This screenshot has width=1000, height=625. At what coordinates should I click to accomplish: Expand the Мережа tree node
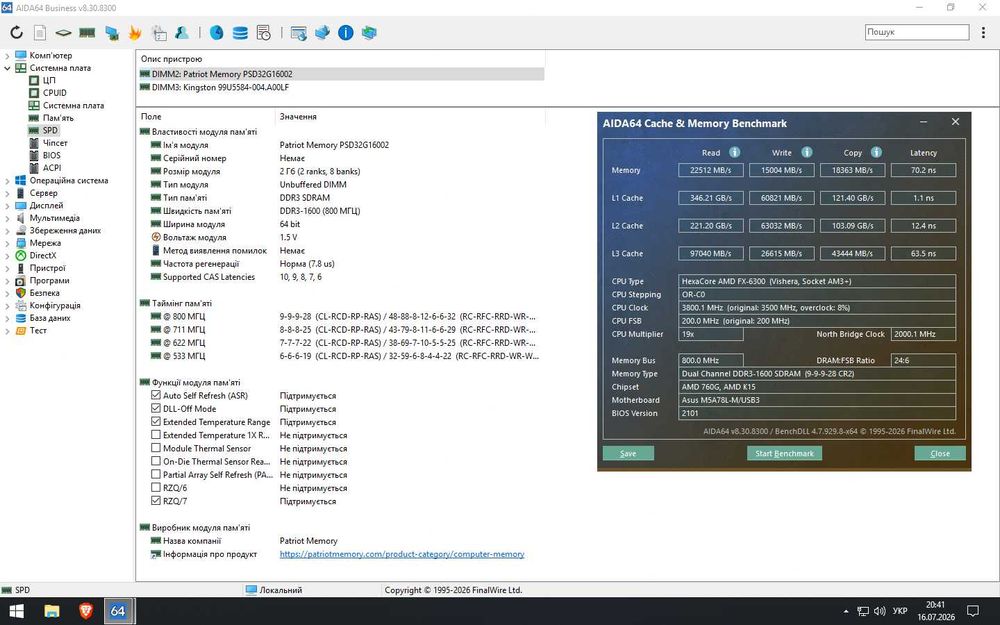(7, 243)
